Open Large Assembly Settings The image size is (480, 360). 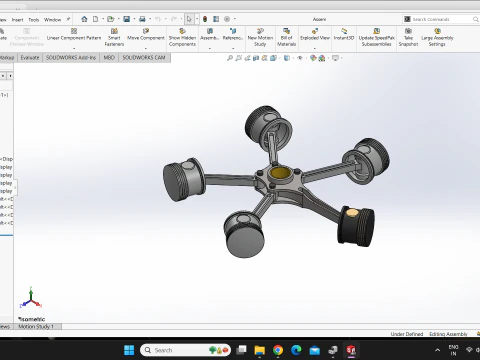click(437, 37)
